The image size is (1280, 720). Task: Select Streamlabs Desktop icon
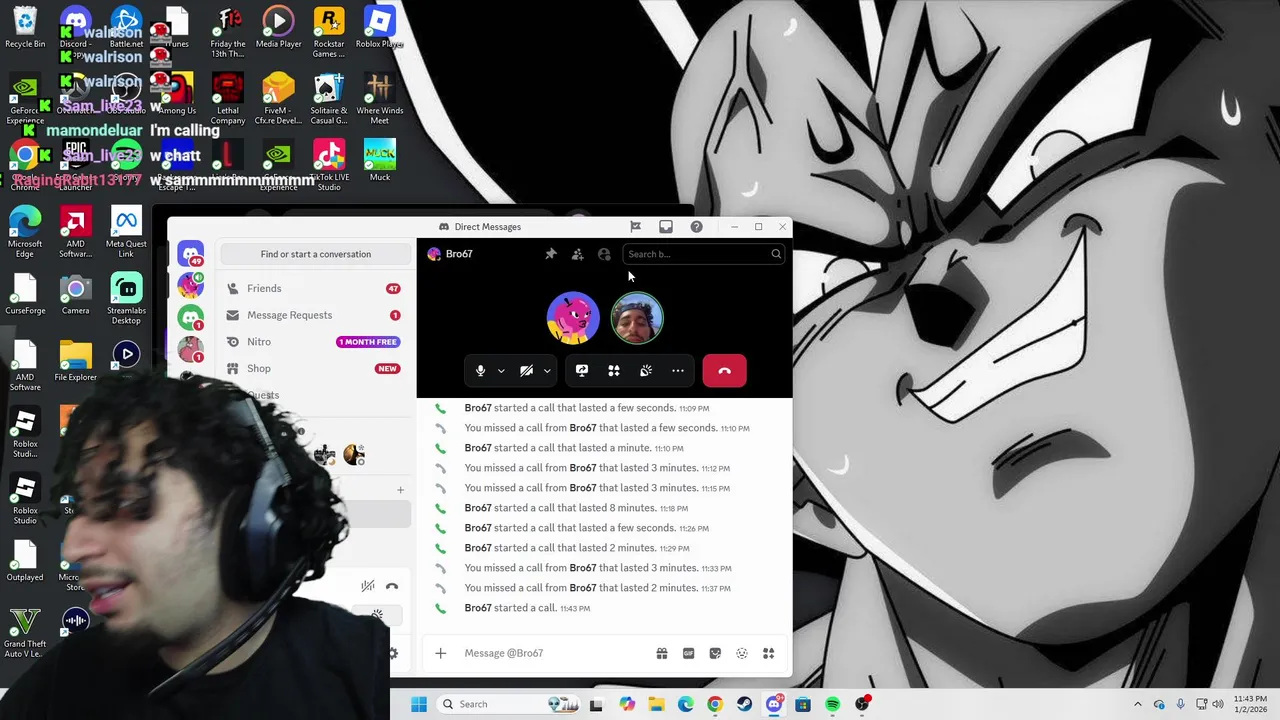click(x=126, y=299)
